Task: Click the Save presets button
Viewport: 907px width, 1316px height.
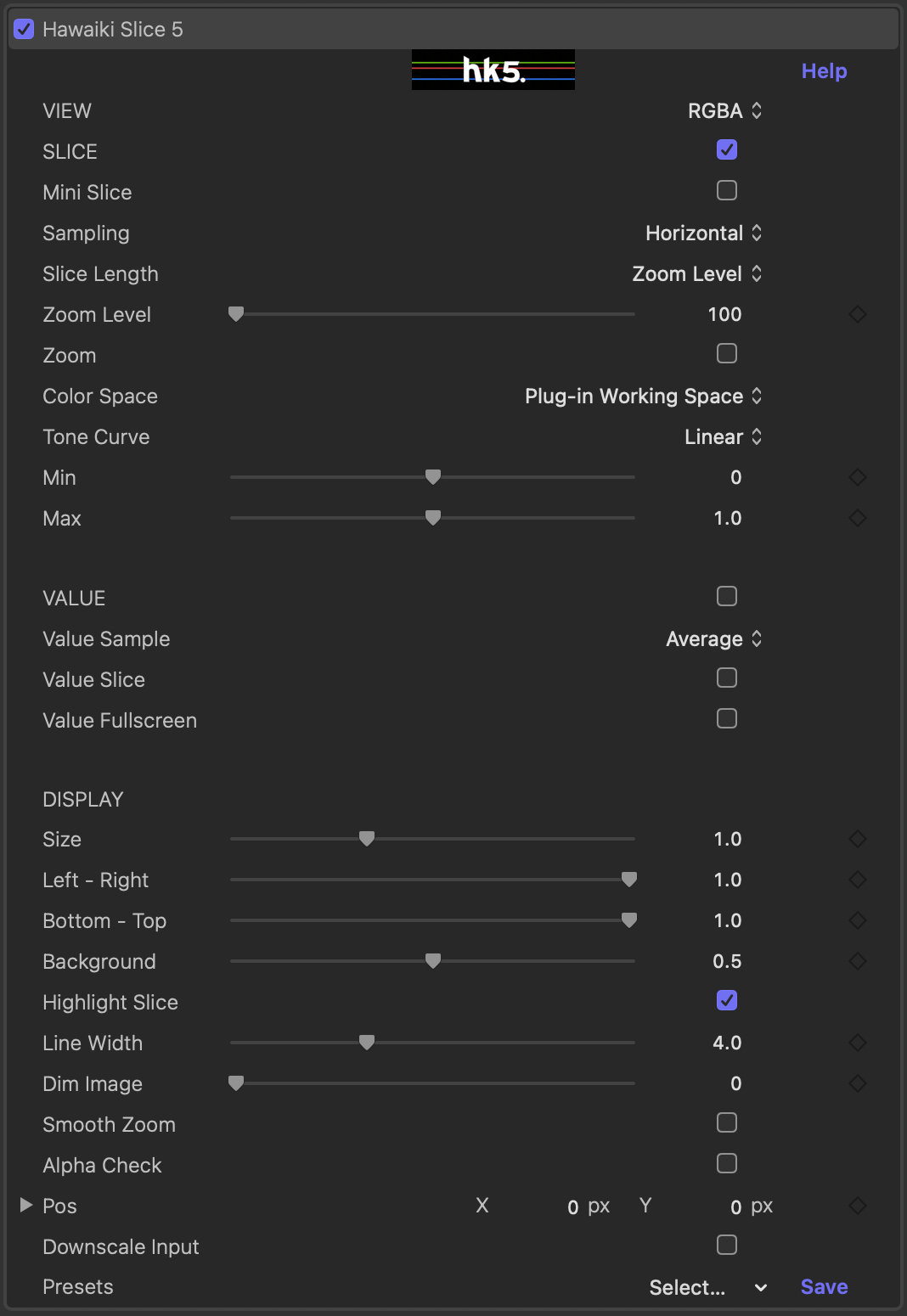Action: (824, 1287)
